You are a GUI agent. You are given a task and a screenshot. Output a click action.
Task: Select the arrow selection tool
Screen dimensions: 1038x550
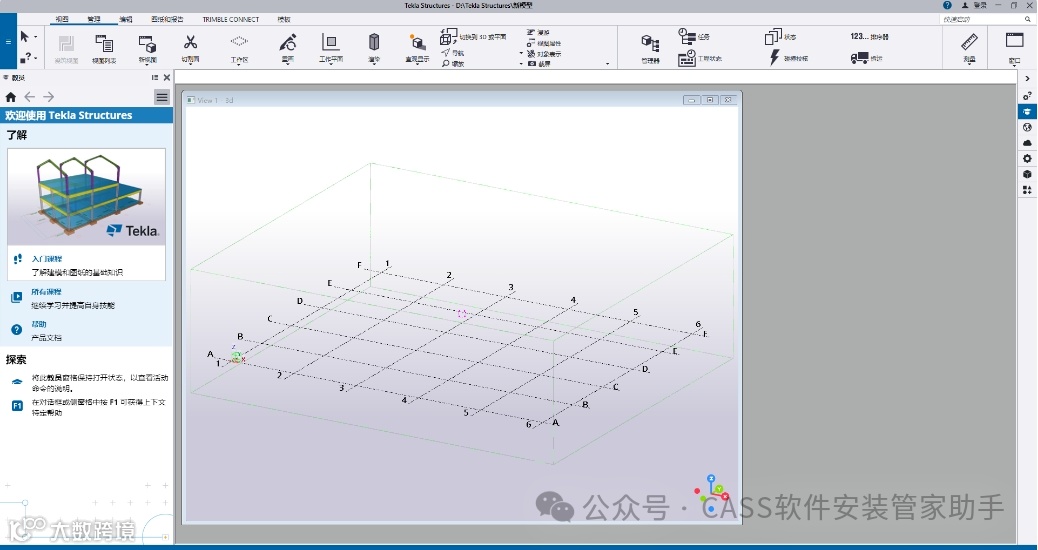click(x=24, y=36)
